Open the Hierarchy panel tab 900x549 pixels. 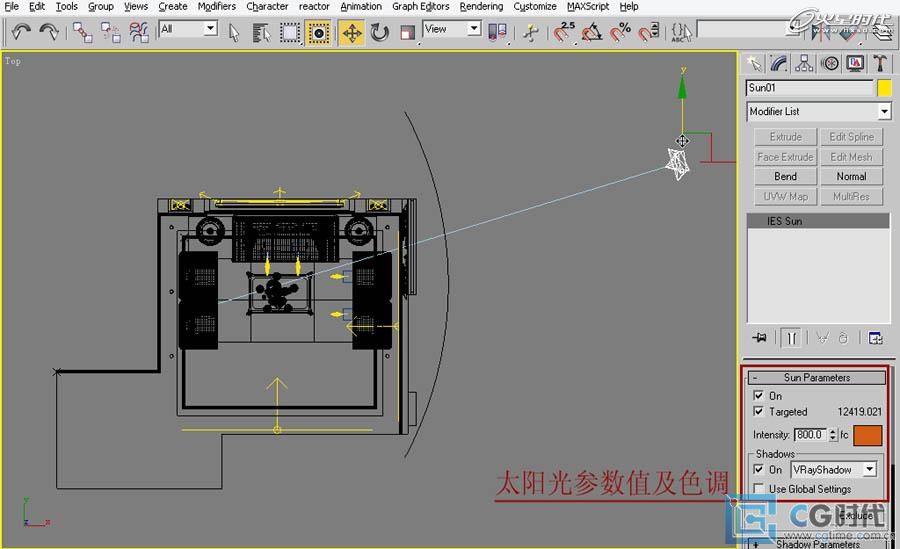804,63
